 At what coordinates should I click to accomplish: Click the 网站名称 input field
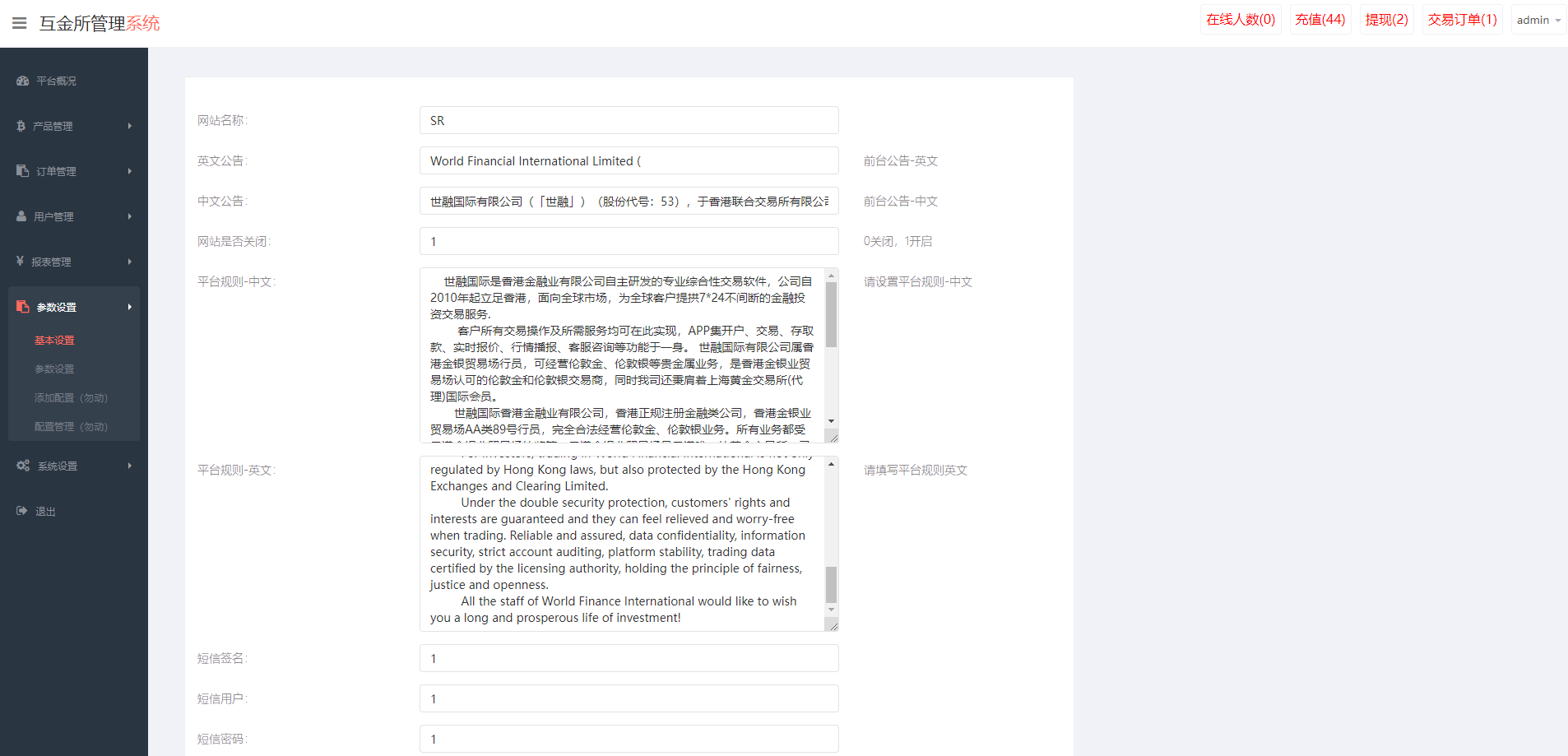click(629, 121)
